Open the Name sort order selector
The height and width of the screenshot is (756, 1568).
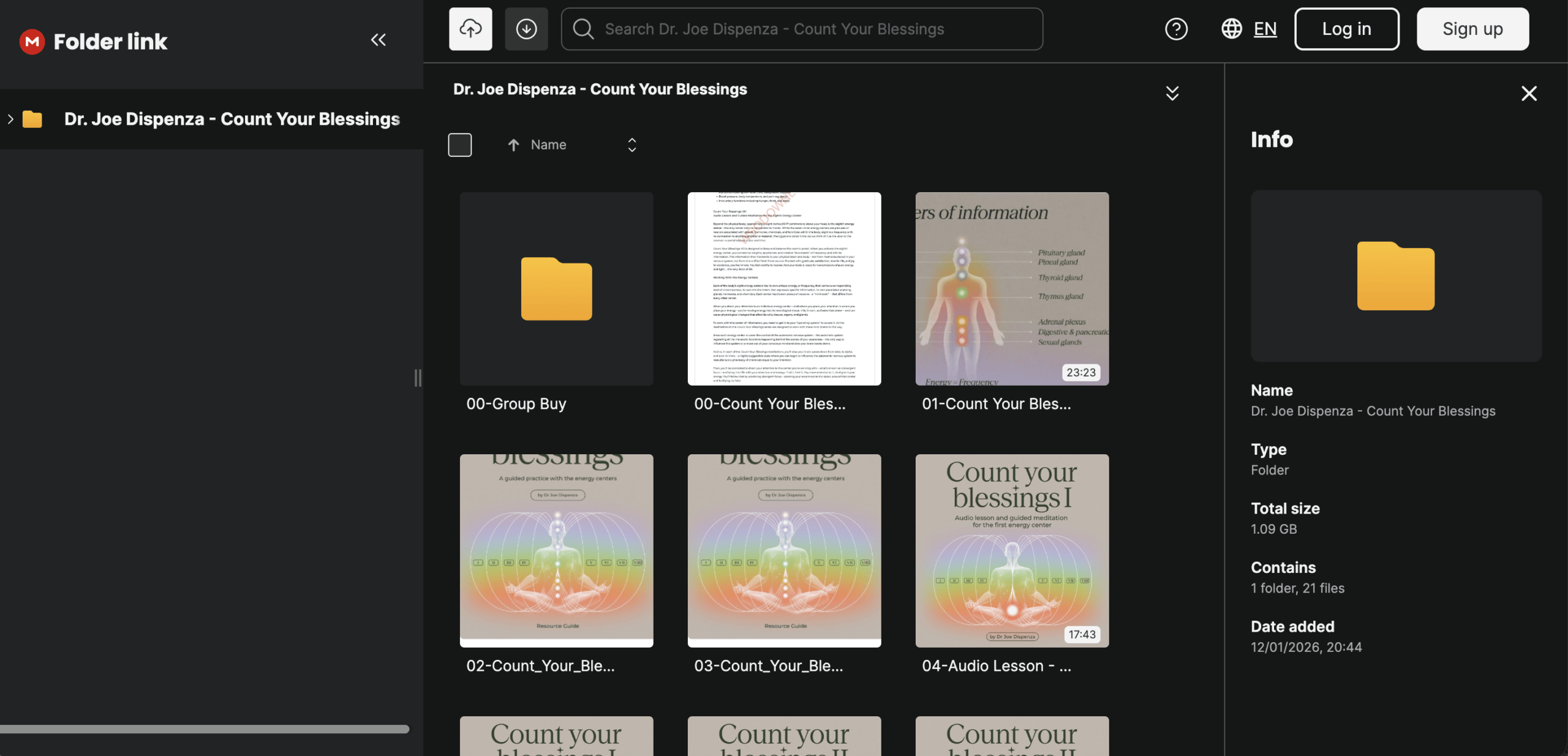(x=632, y=145)
